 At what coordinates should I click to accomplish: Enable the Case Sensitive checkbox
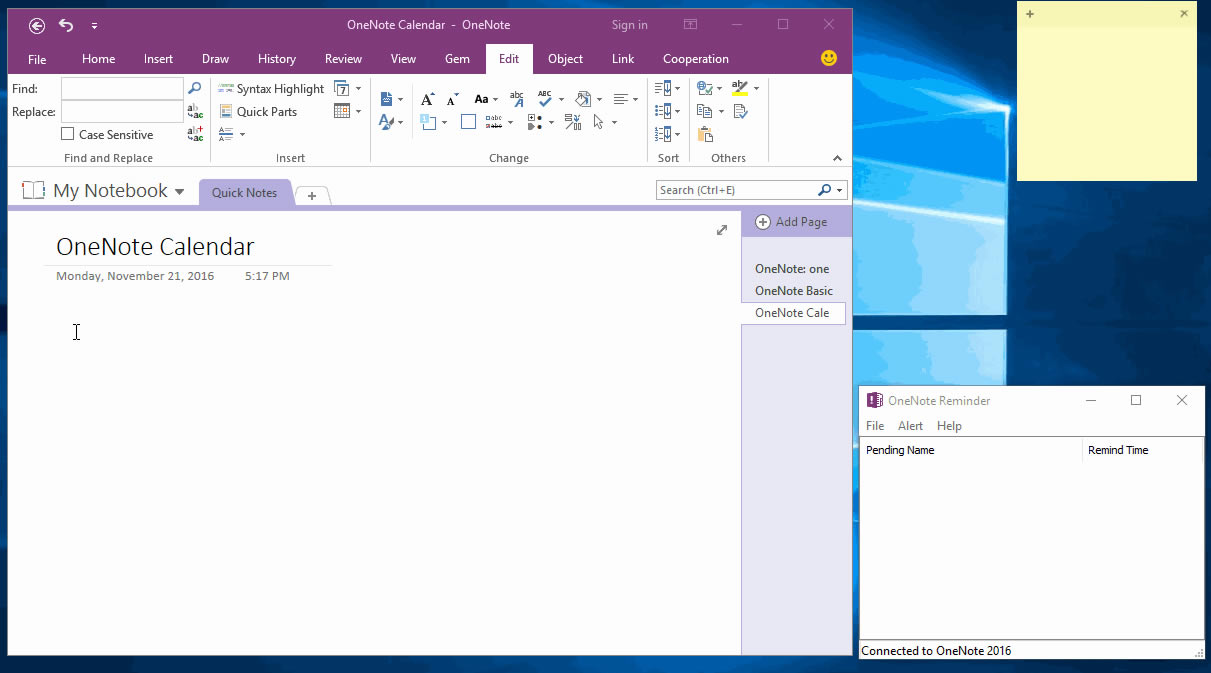pyautogui.click(x=67, y=133)
